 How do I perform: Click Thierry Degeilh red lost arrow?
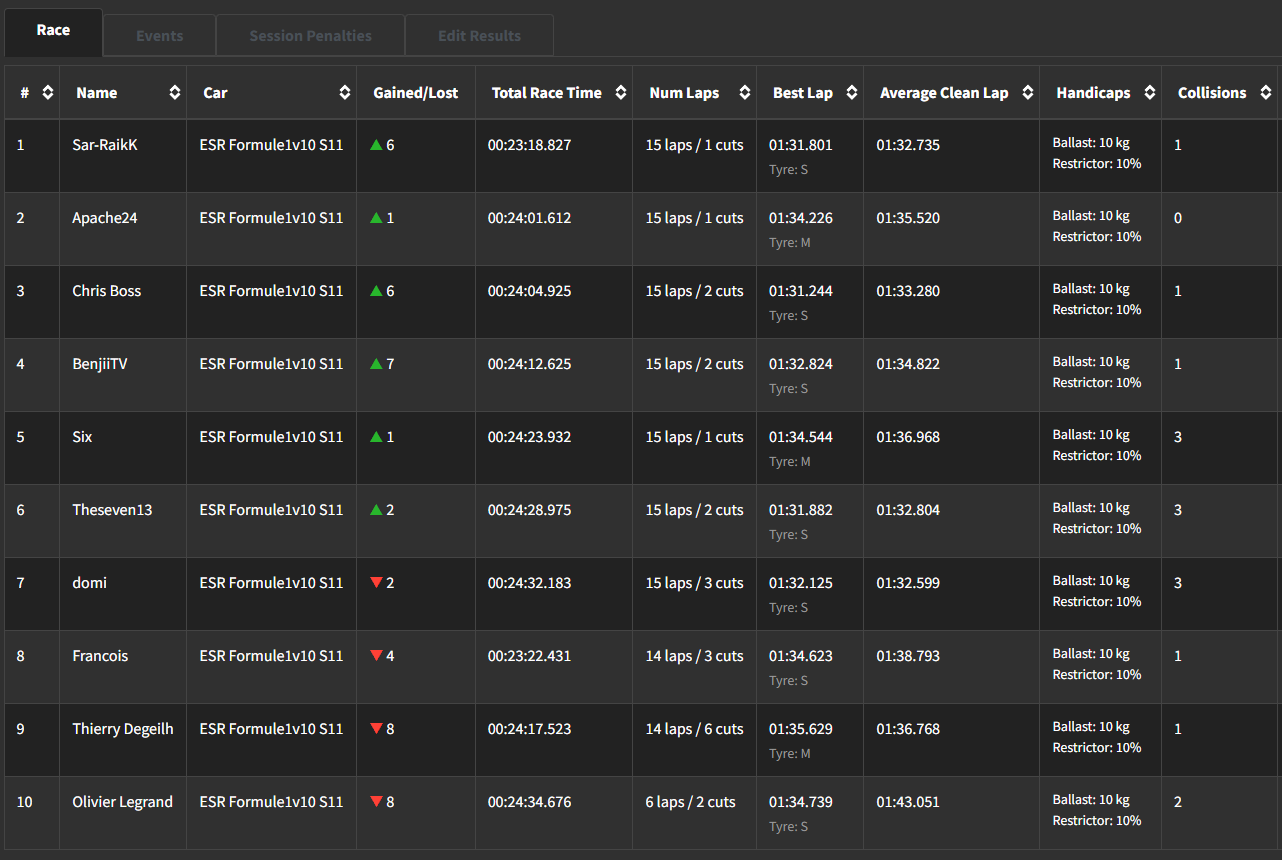(x=376, y=729)
